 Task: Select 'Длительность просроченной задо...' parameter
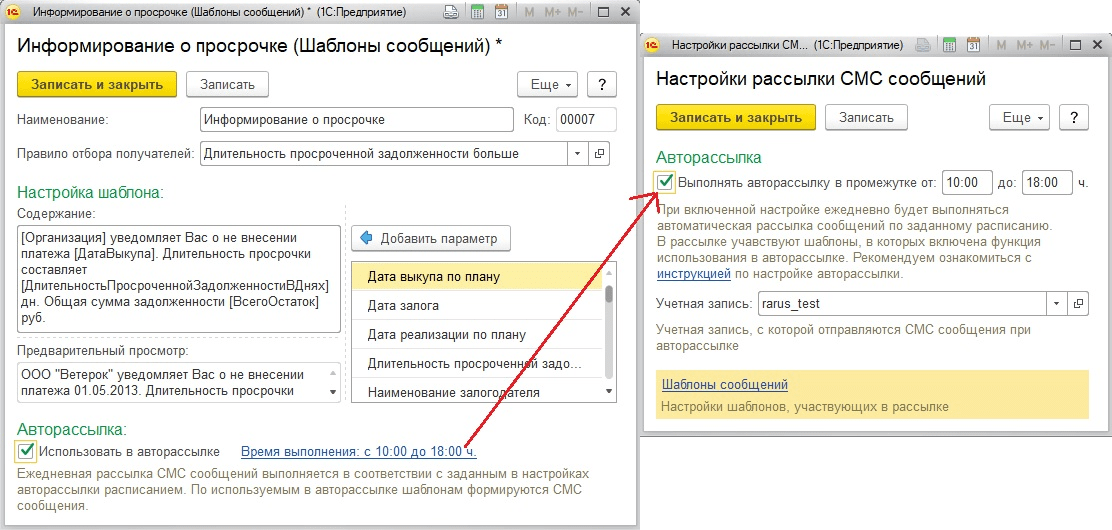coord(477,364)
